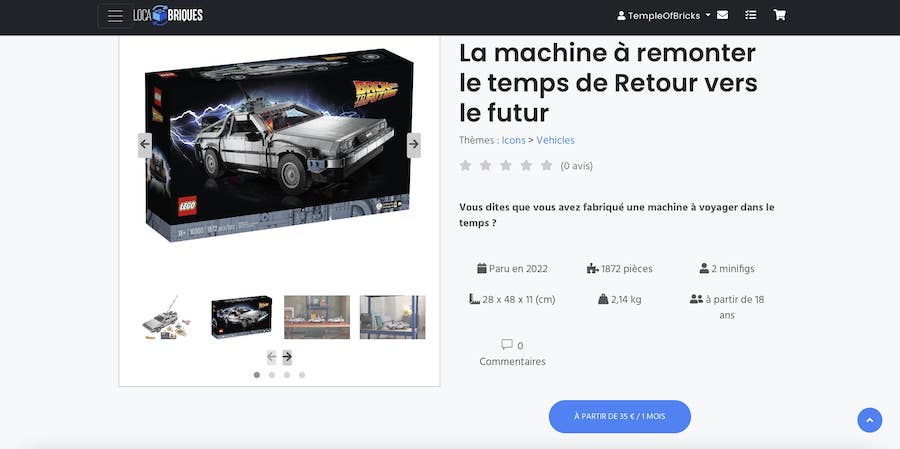900x449 pixels.
Task: Open the hamburger navigation menu
Action: [x=115, y=16]
